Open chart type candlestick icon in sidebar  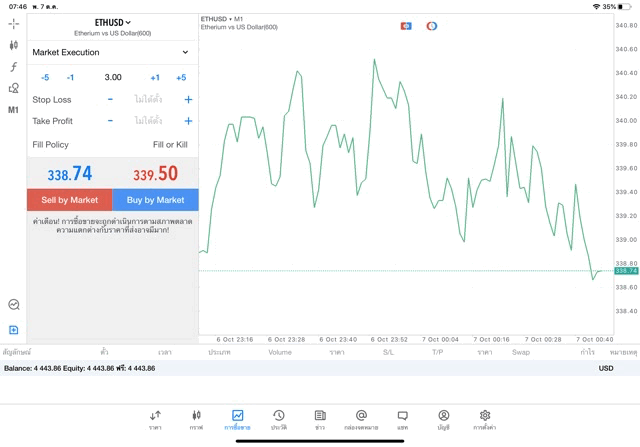pos(14,45)
